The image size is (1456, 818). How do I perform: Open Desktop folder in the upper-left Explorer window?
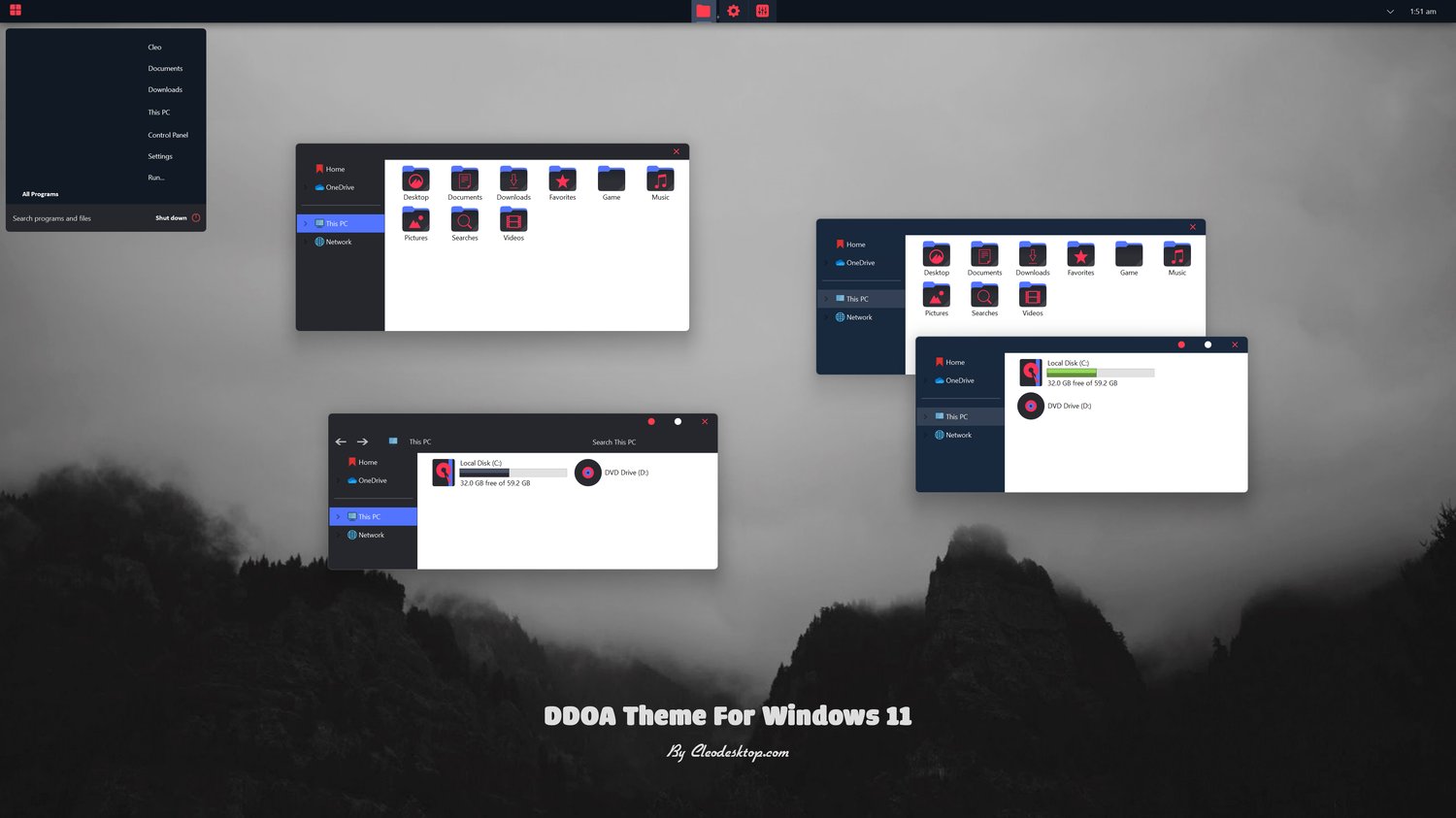click(415, 183)
